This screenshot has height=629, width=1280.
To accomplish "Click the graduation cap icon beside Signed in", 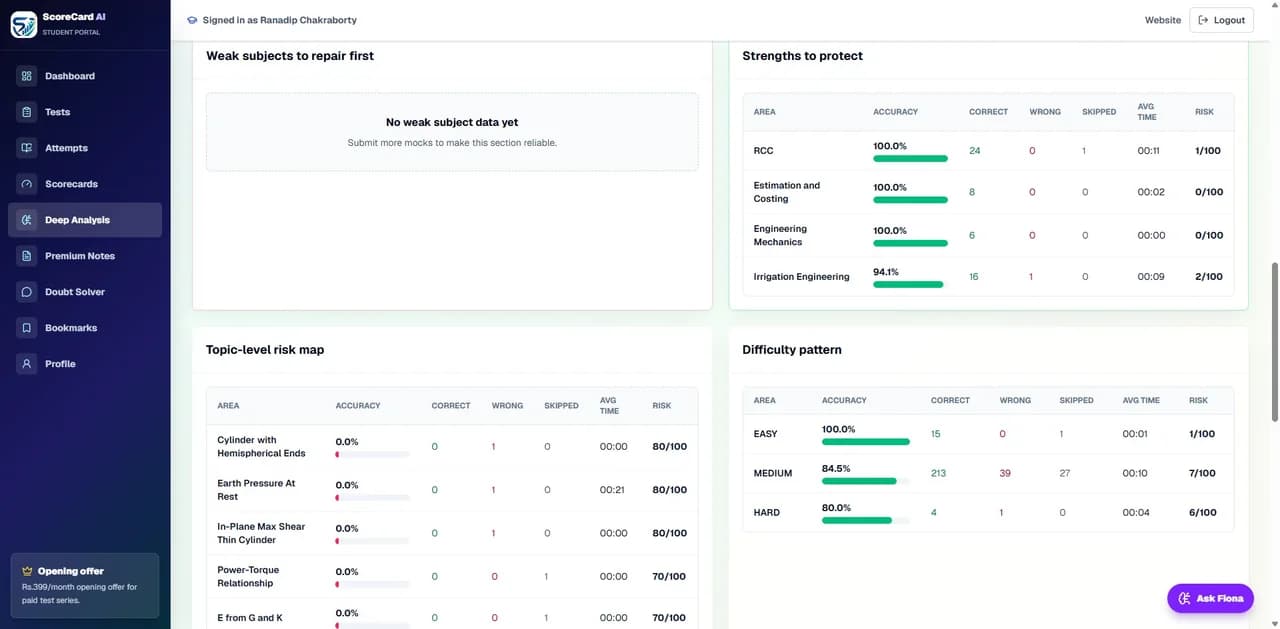I will pos(192,20).
